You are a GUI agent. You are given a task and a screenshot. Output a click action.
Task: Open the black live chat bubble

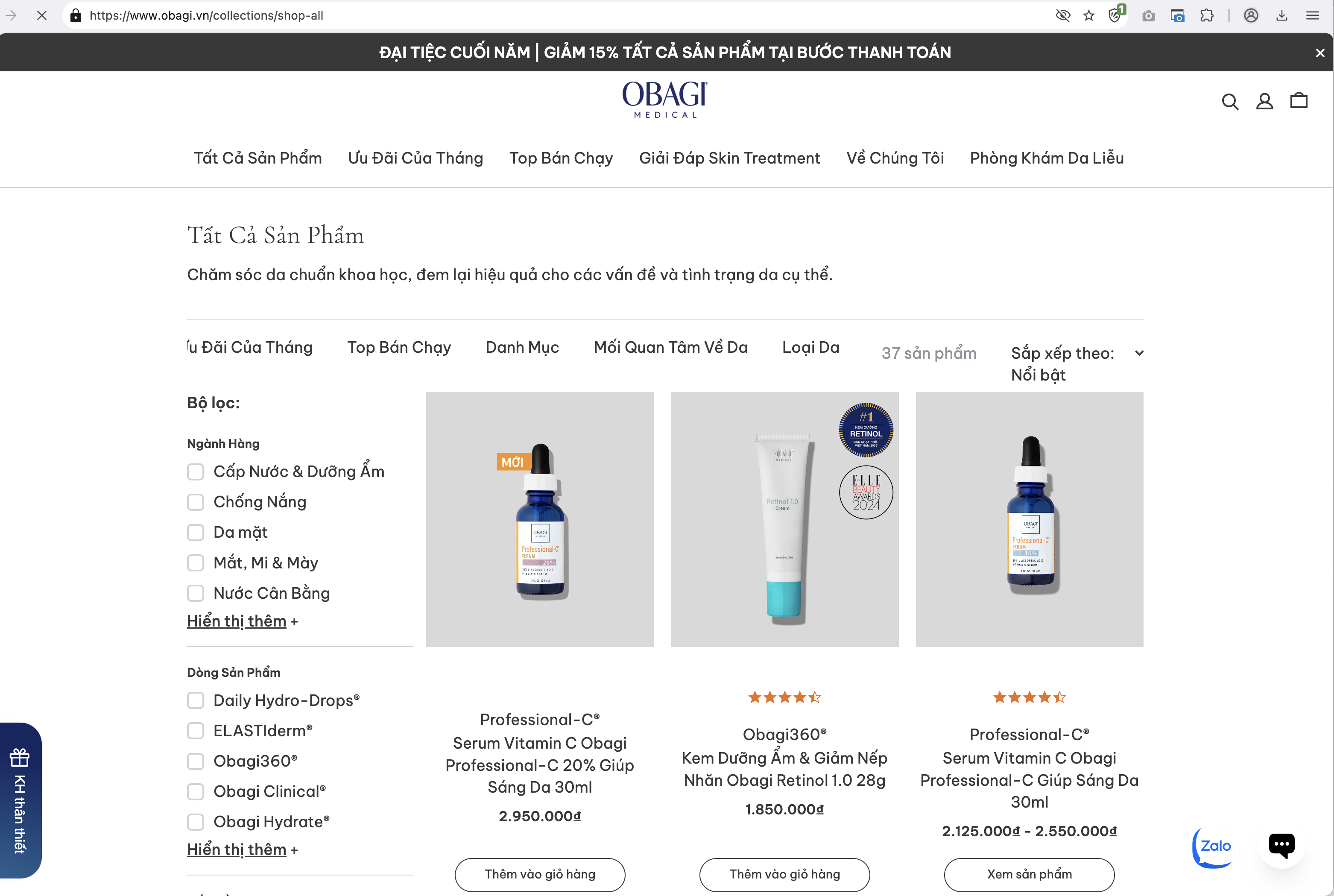coord(1281,845)
